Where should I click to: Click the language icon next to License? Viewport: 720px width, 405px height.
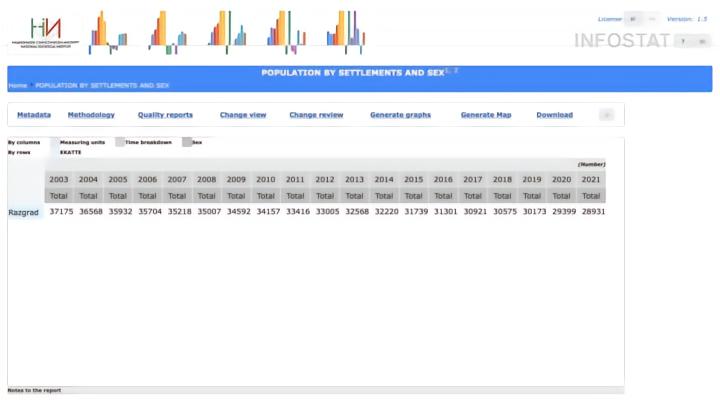(x=633, y=19)
